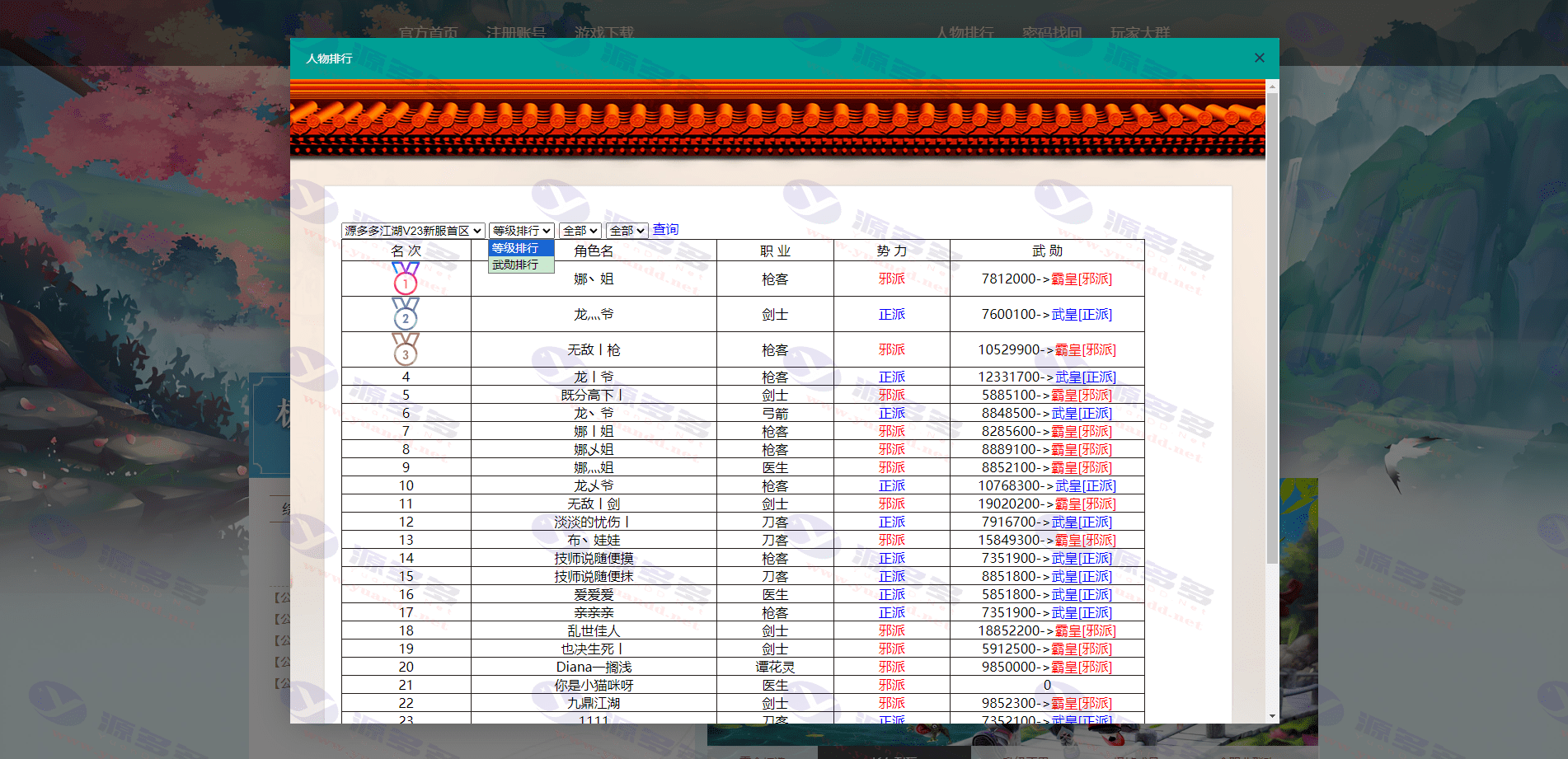Click 正派 faction in rank 2 row
The height and width of the screenshot is (759, 1568).
coord(891,314)
